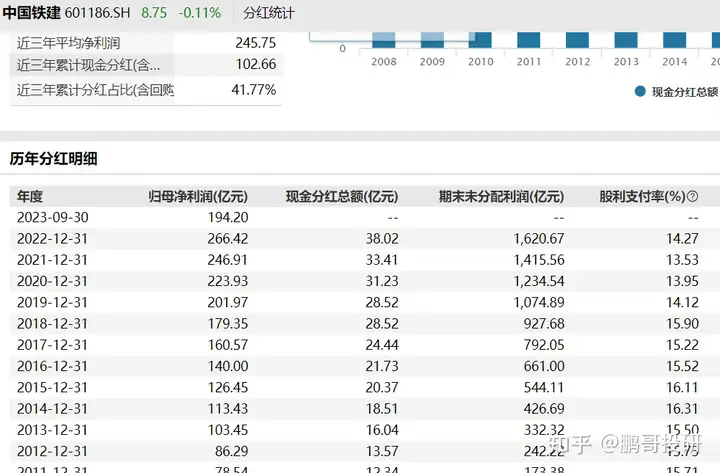
Task: Click the 2019-12-31 row date
Action: tap(52, 303)
